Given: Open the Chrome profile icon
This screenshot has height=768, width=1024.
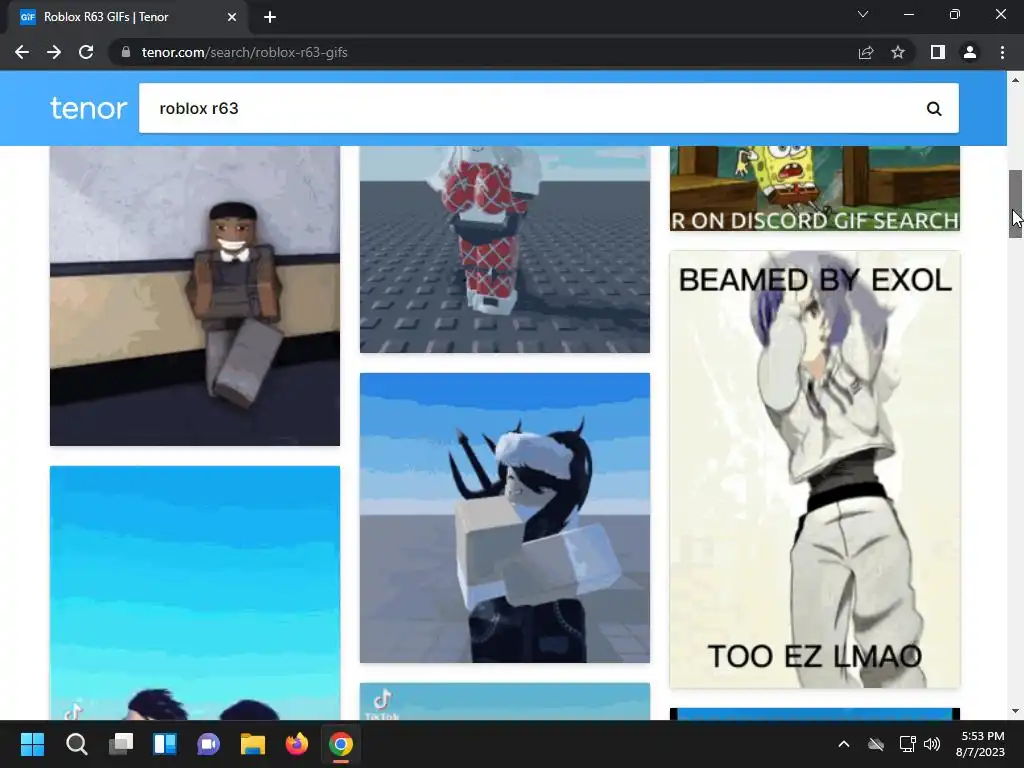Looking at the screenshot, I should point(970,52).
